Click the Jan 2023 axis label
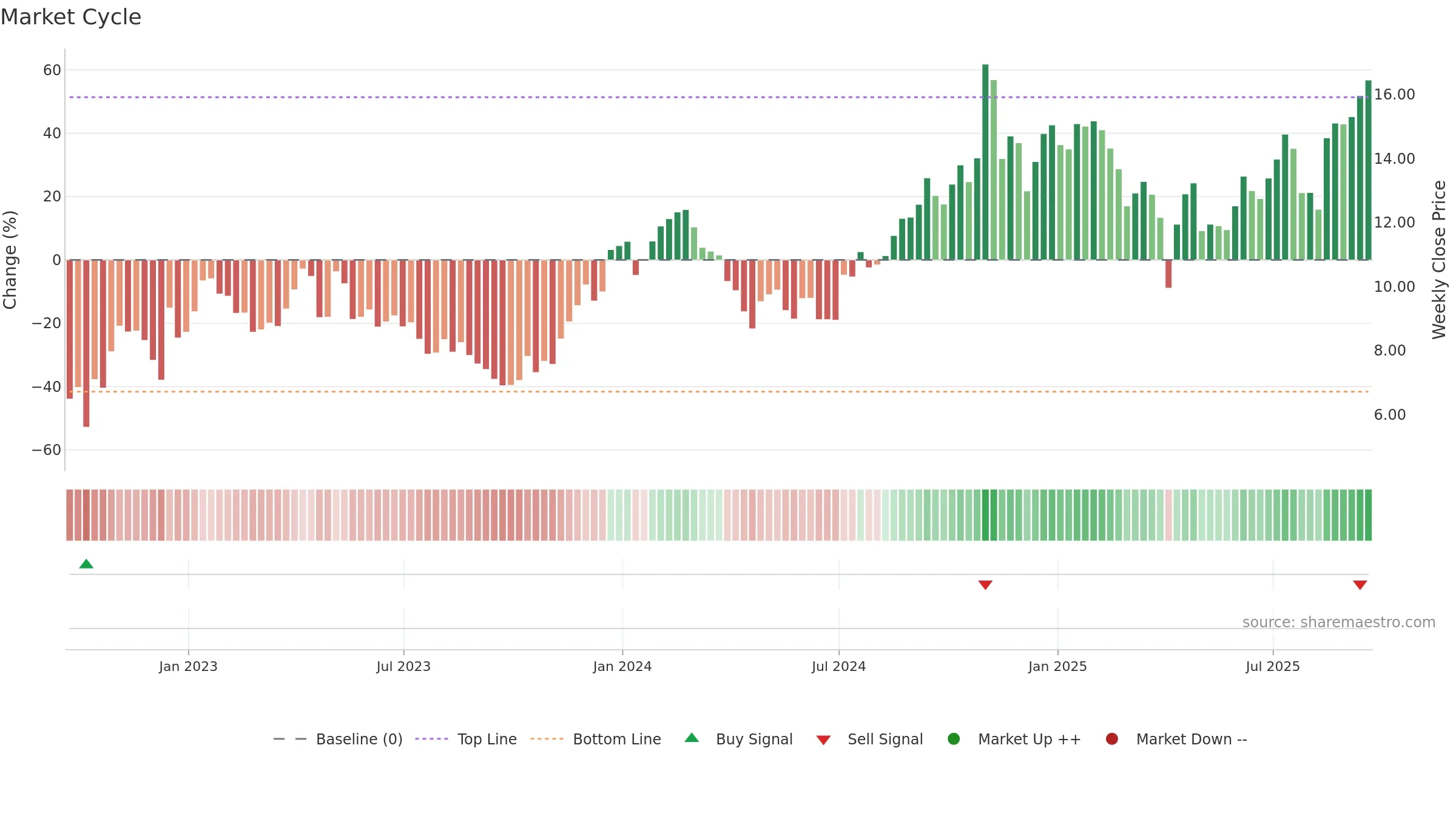1456x819 pixels. (188, 666)
